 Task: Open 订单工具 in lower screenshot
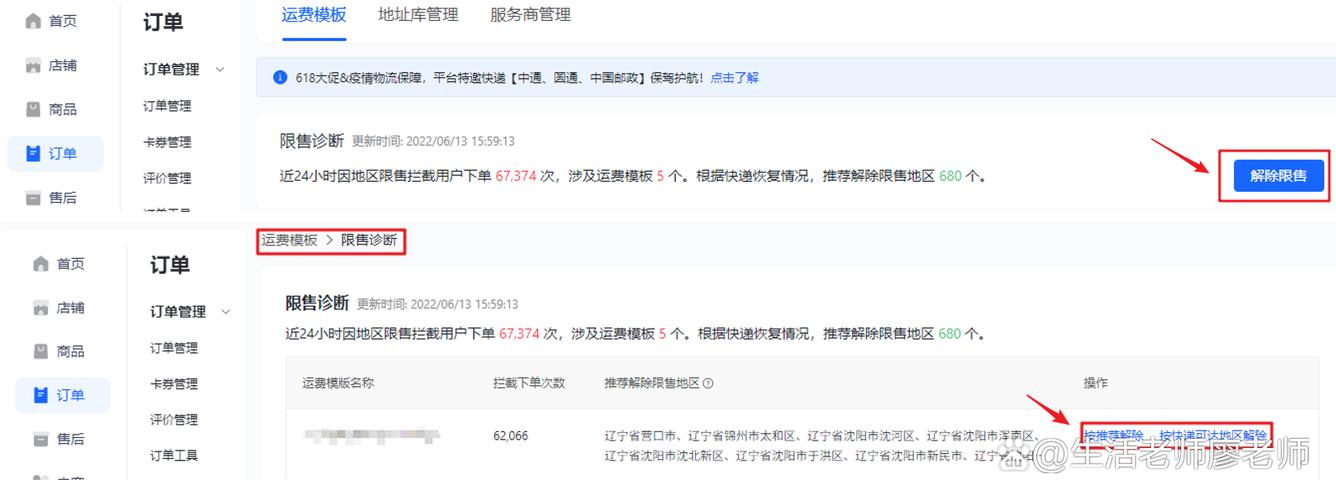174,455
